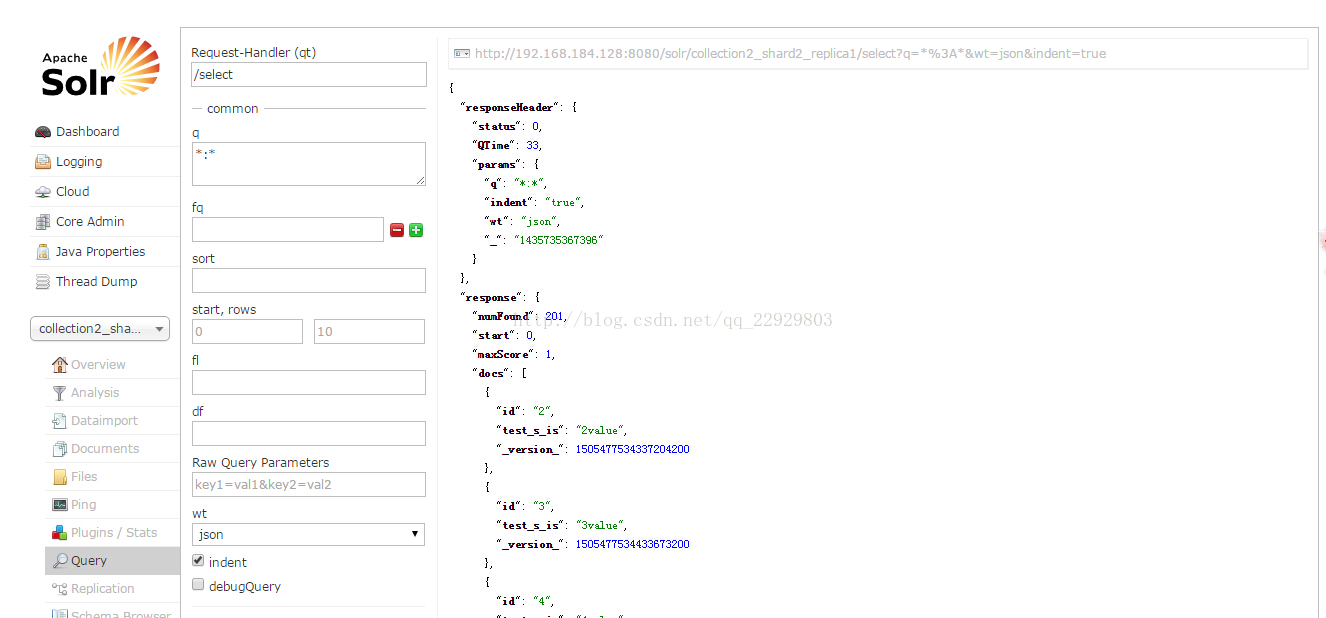Open Logging menu item
Screen dimensions: 1326x618
click(79, 162)
